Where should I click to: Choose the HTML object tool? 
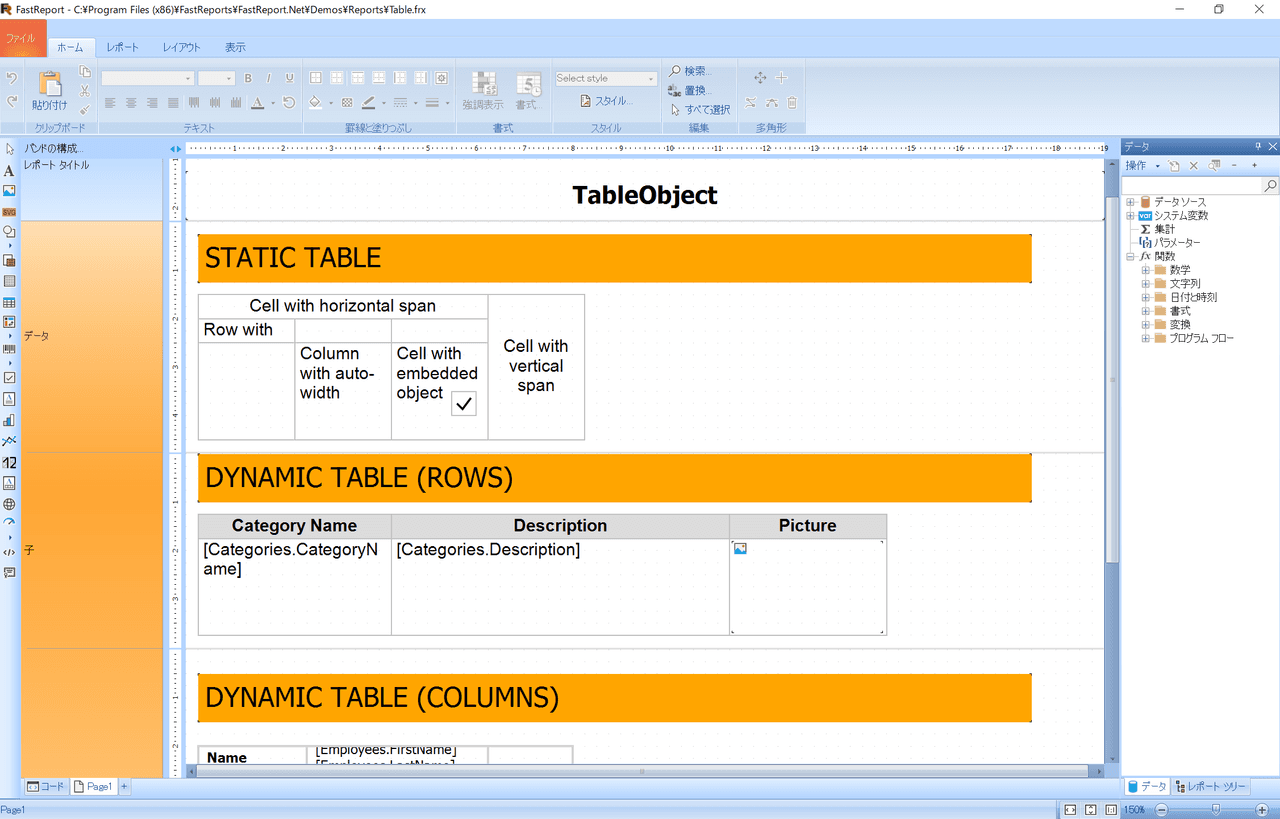pos(9,552)
